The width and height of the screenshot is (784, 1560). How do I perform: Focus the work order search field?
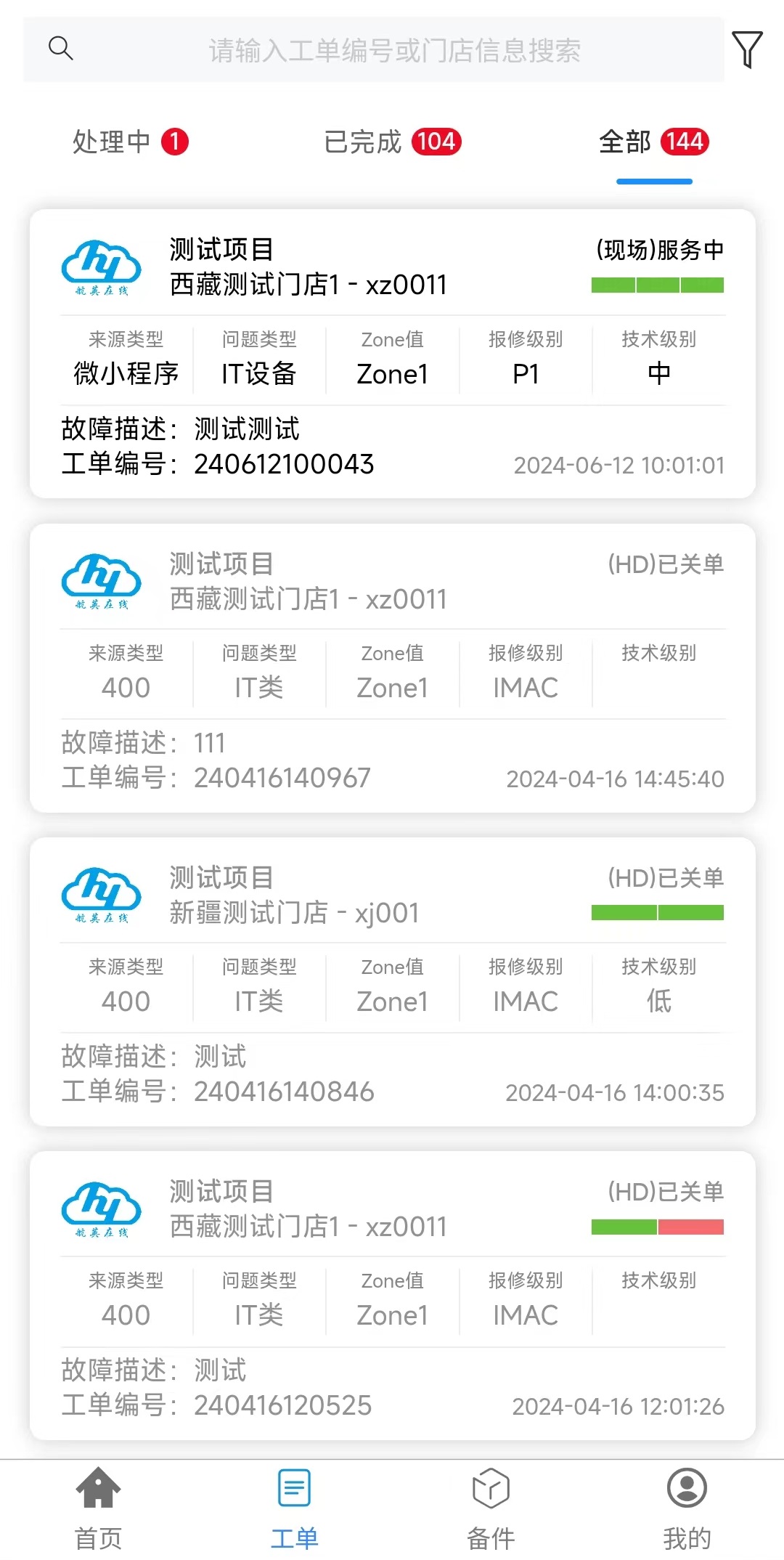pyautogui.click(x=394, y=50)
